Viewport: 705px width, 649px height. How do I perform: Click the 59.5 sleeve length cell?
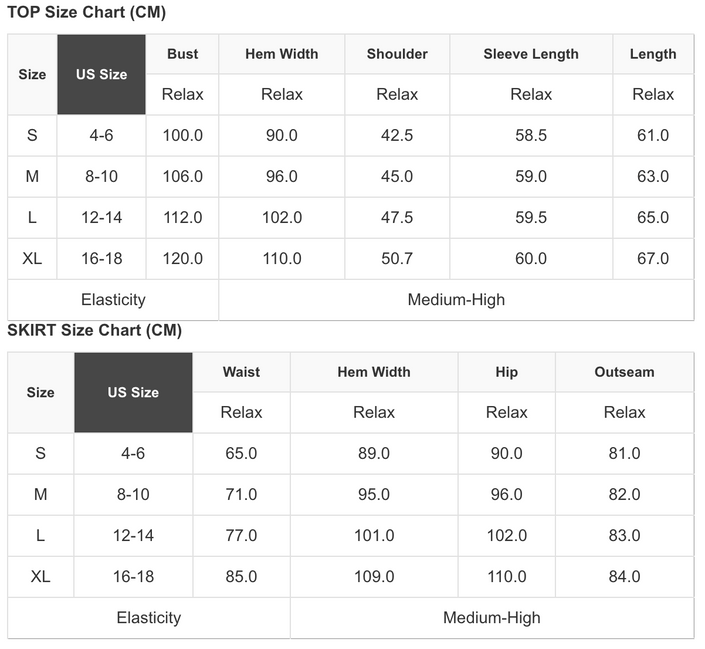(531, 218)
